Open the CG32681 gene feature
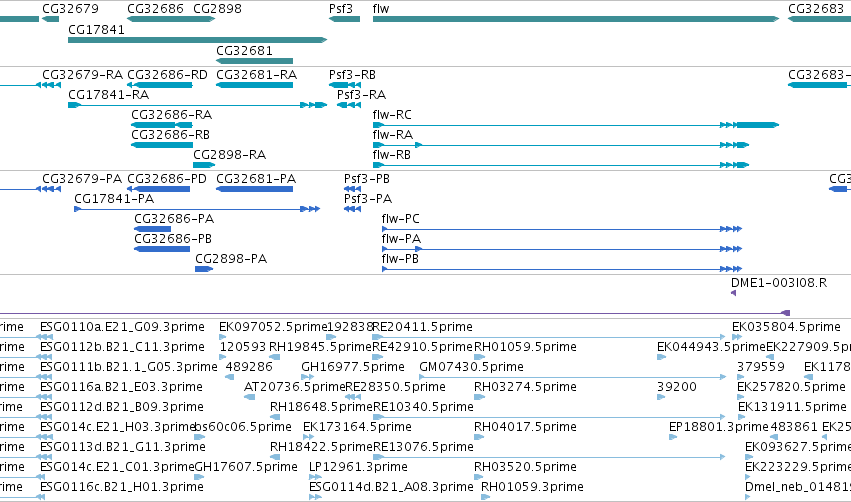Viewport: 851px width, 502px height. click(x=255, y=61)
